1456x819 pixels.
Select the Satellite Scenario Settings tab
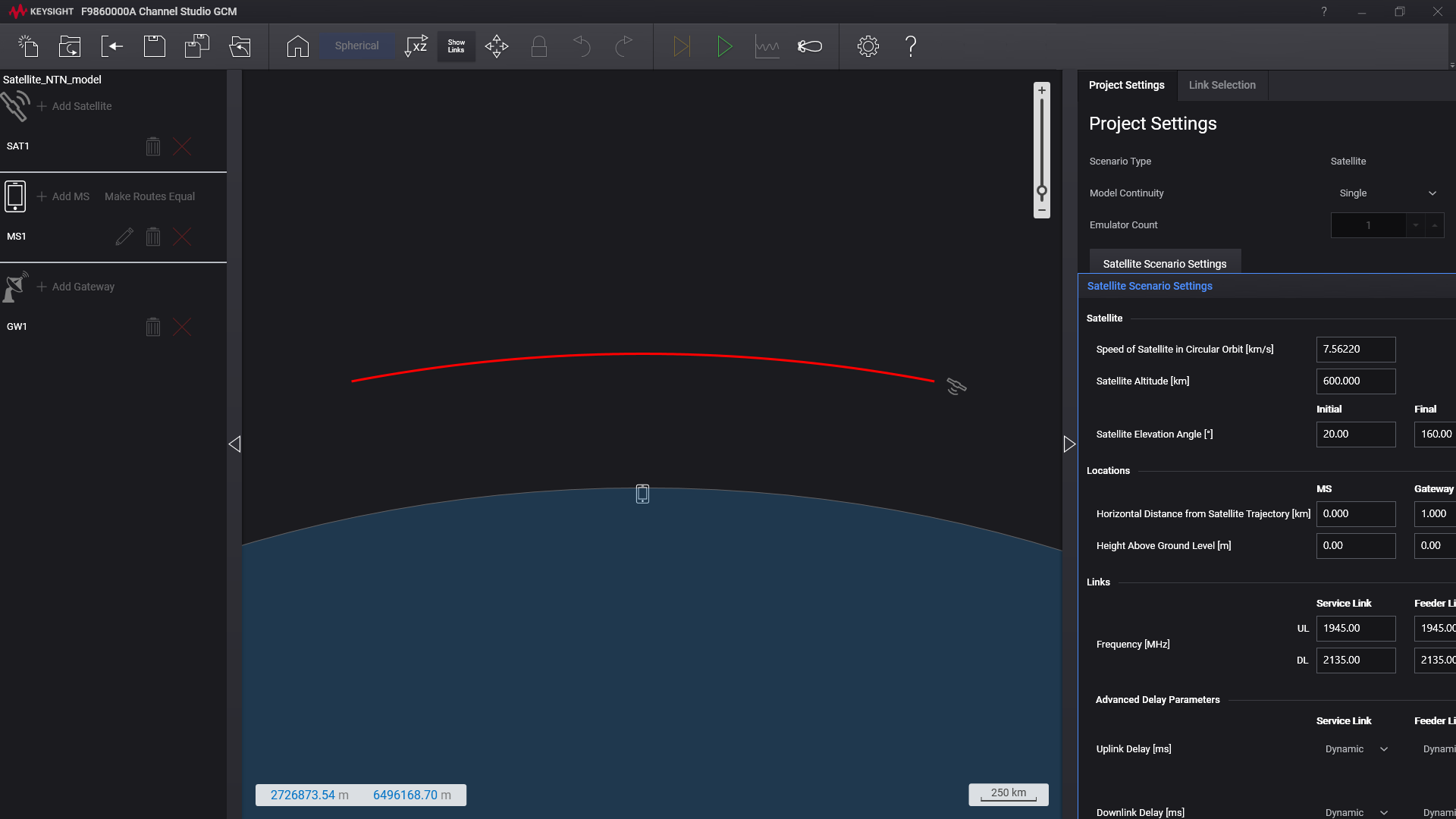1164,264
